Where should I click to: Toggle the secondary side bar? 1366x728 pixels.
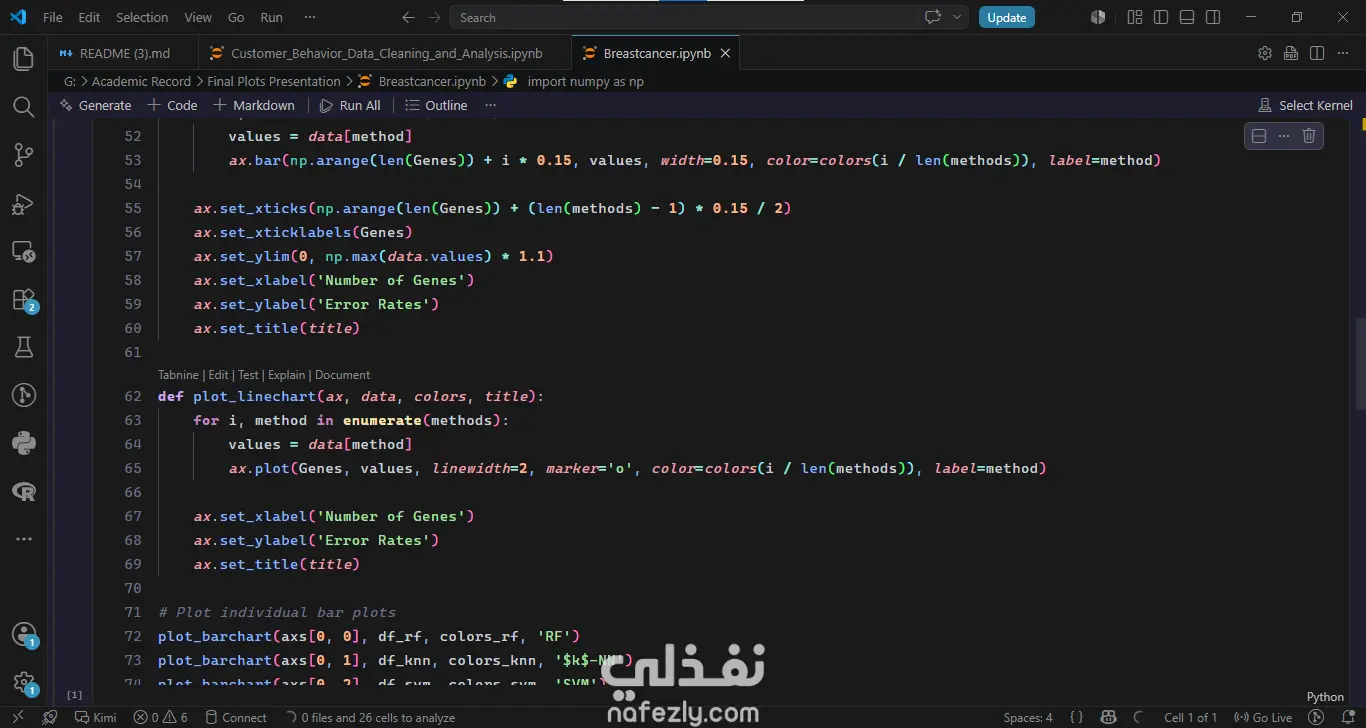click(1213, 17)
